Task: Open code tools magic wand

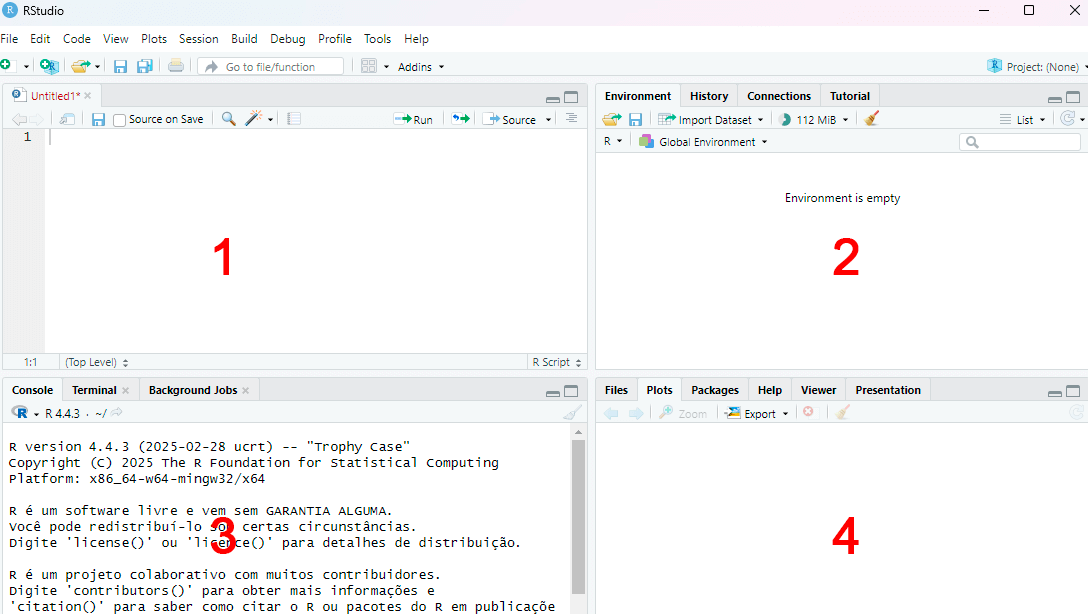Action: 253,119
